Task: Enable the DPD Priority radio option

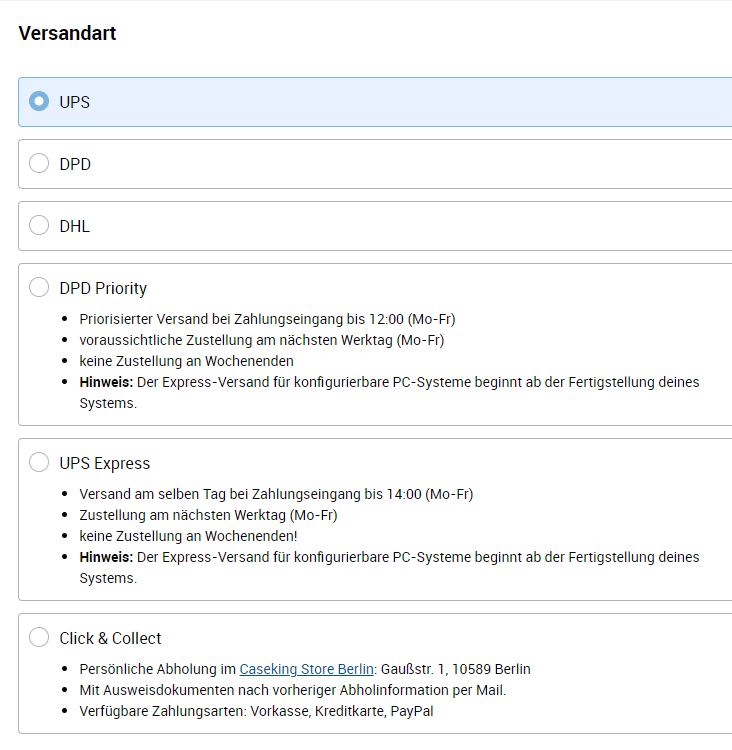Action: pos(39,288)
